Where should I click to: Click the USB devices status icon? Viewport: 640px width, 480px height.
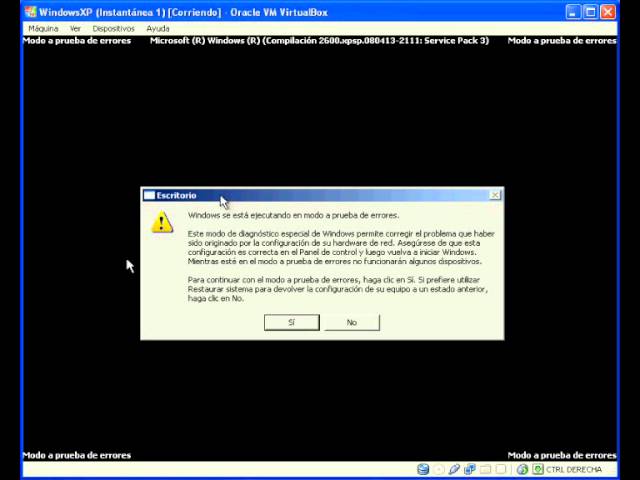[454, 469]
